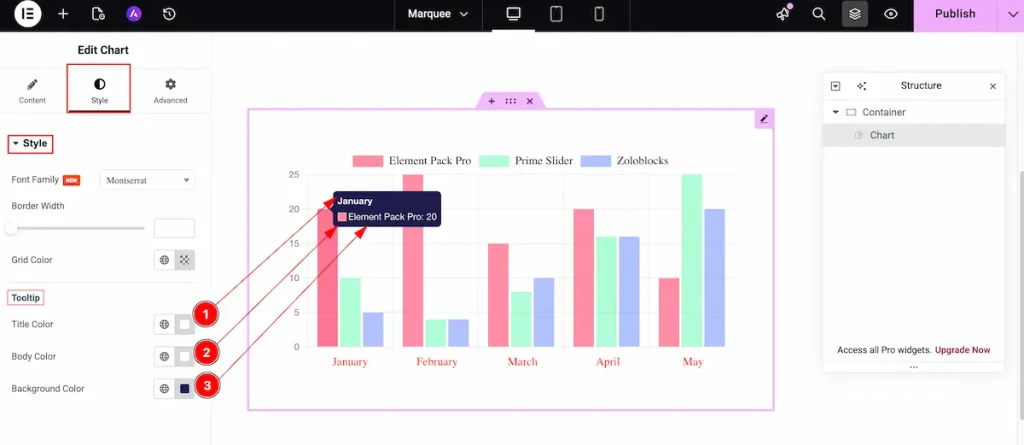Screen dimensions: 1024x445
Task: Pick the Background Color swatch
Action: click(185, 389)
